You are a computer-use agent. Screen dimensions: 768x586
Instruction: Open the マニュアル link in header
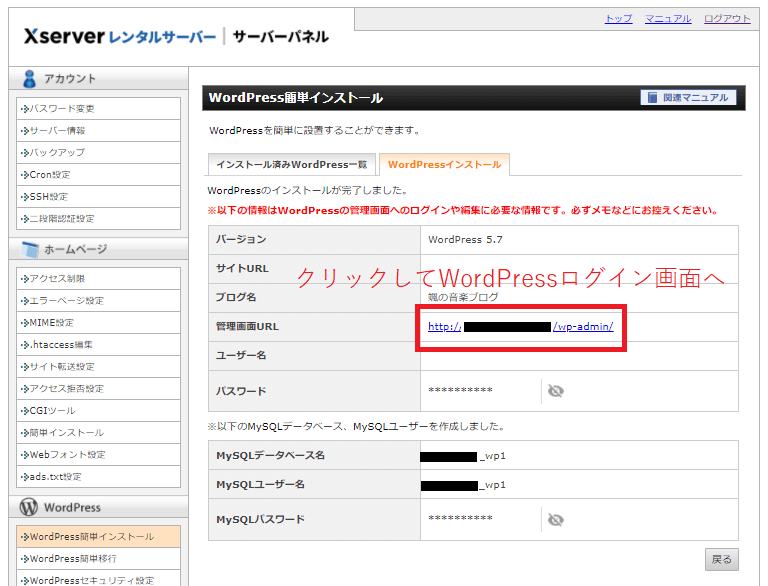pyautogui.click(x=668, y=19)
